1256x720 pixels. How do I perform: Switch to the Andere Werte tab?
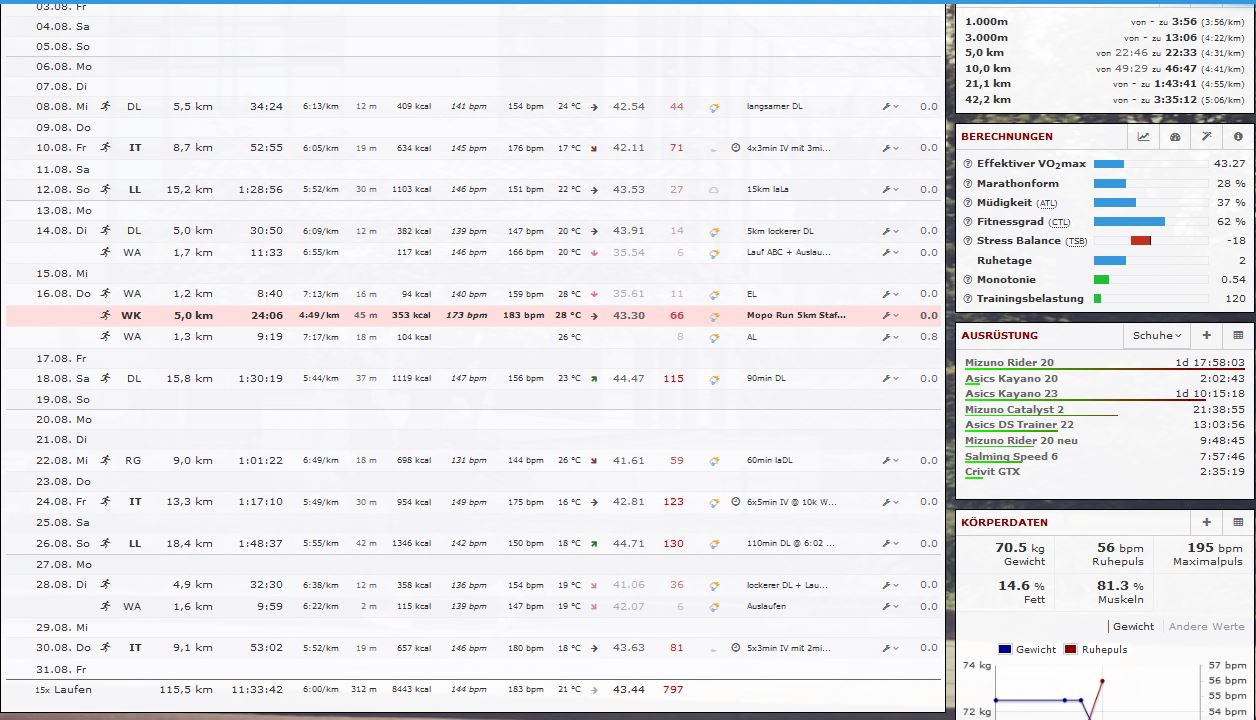coord(1207,626)
